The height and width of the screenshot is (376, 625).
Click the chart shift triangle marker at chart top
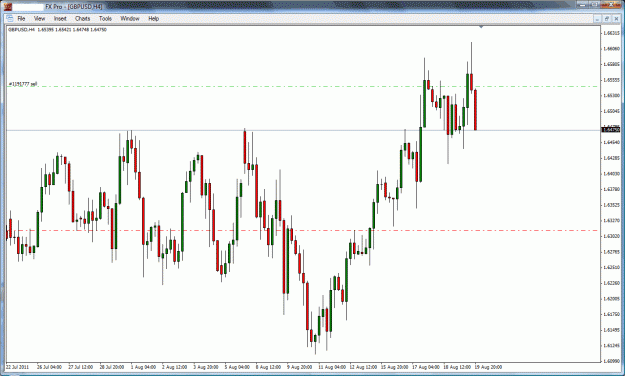(482, 27)
